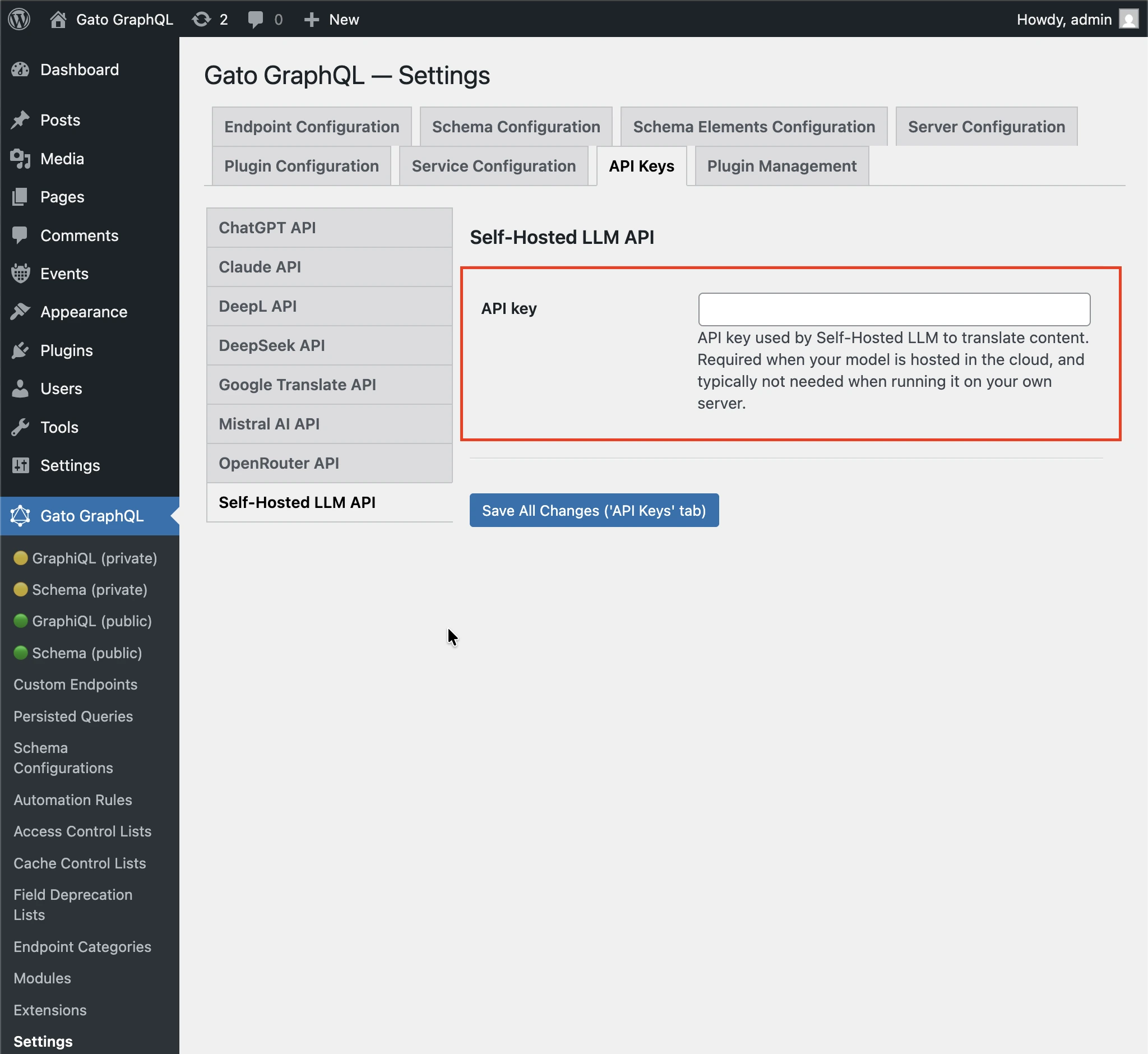The height and width of the screenshot is (1054, 1148).
Task: Open the updates icon showing 2 pending
Action: (x=202, y=19)
